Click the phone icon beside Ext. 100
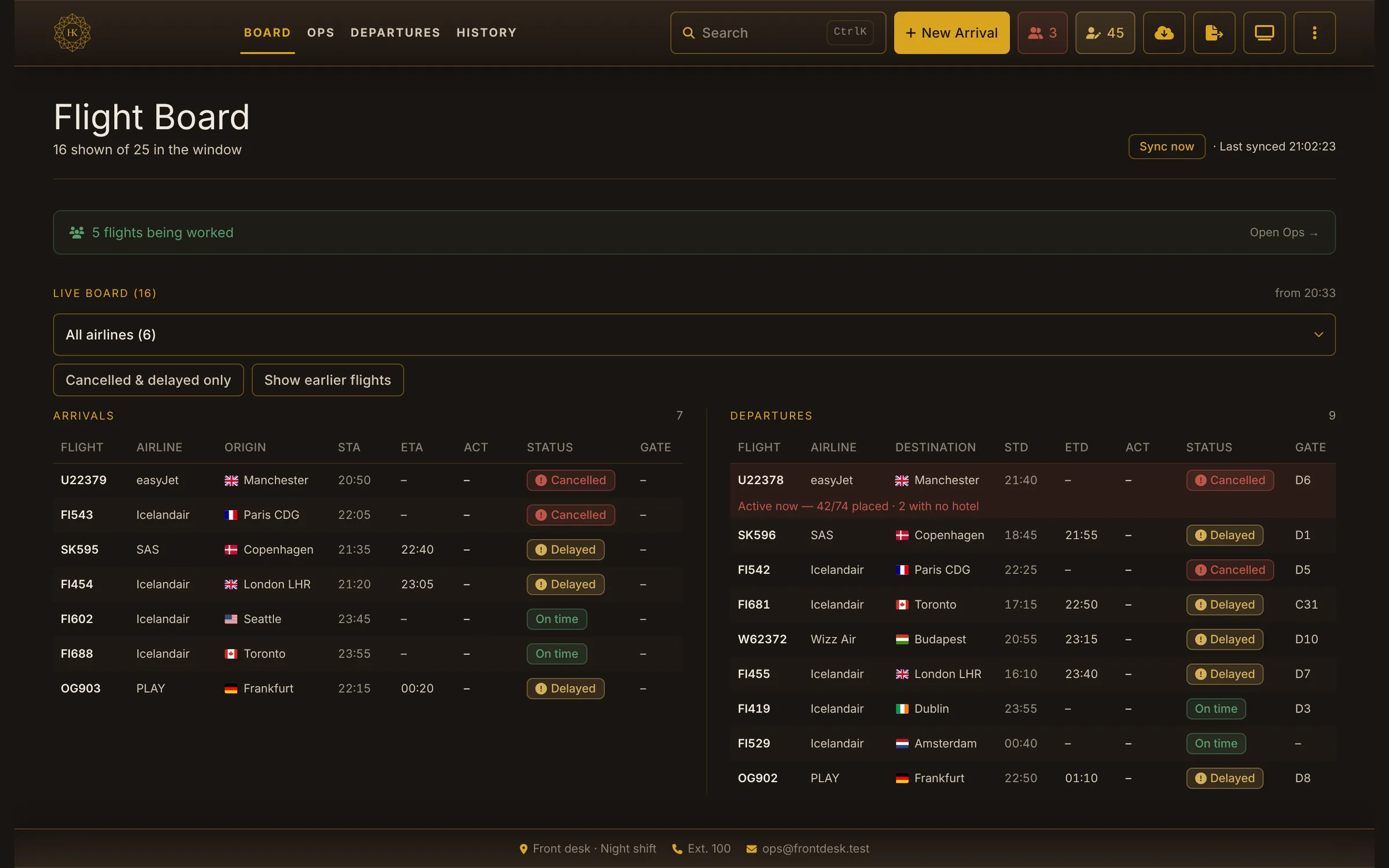The image size is (1389, 868). point(677,849)
